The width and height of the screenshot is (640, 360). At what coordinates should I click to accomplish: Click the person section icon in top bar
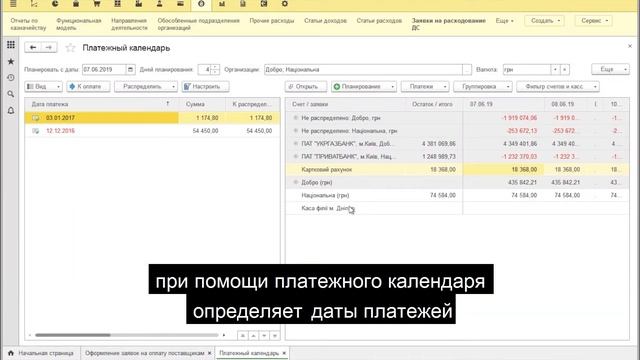coord(159,4)
